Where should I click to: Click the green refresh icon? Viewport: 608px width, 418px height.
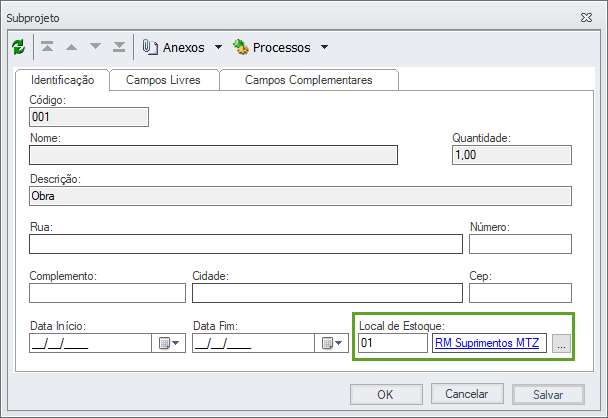pyautogui.click(x=18, y=47)
